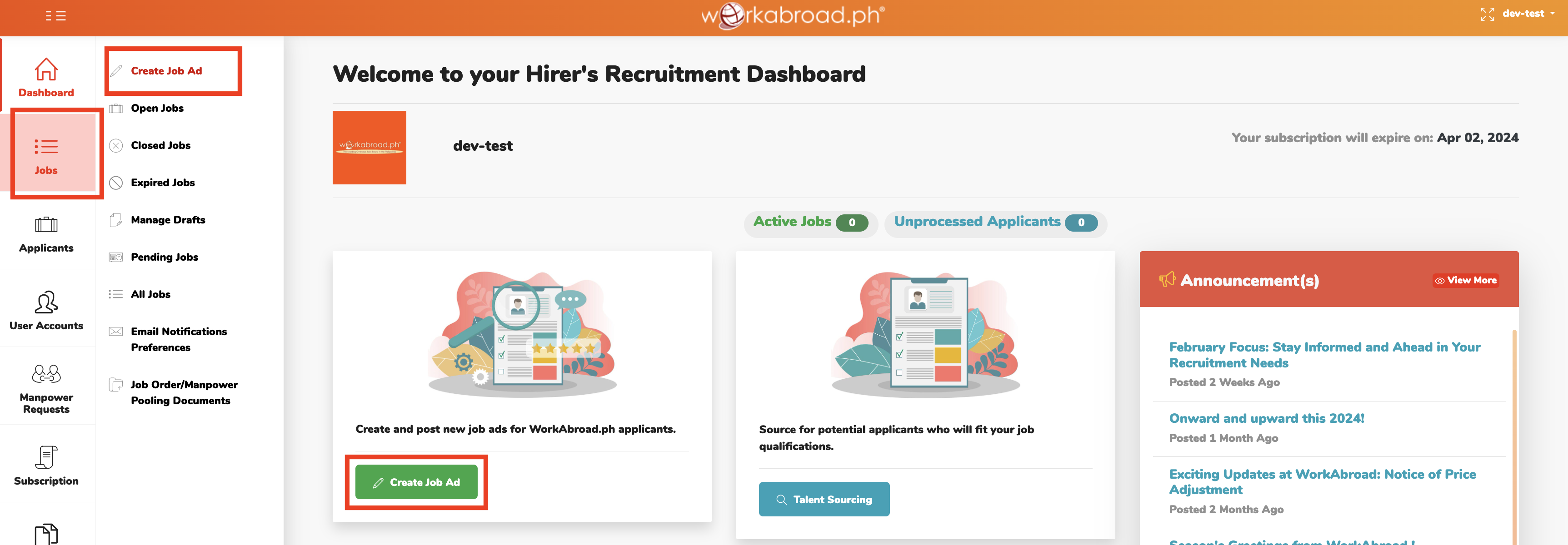The height and width of the screenshot is (545, 1568).
Task: Select Create Job Ad in submenu
Action: point(166,71)
